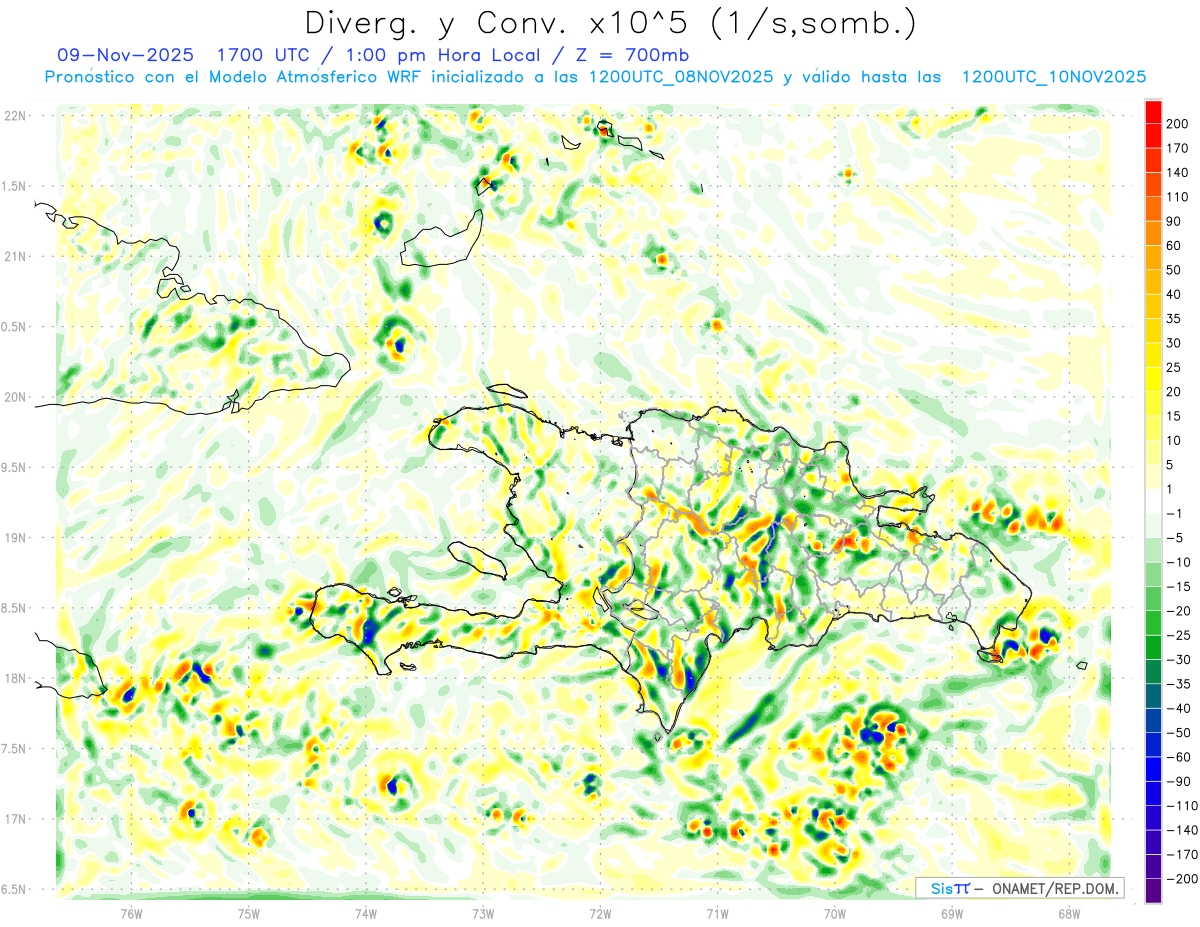The width and height of the screenshot is (1200, 927).
Task: Click the positive '170' colorbar value
Action: point(1176,148)
